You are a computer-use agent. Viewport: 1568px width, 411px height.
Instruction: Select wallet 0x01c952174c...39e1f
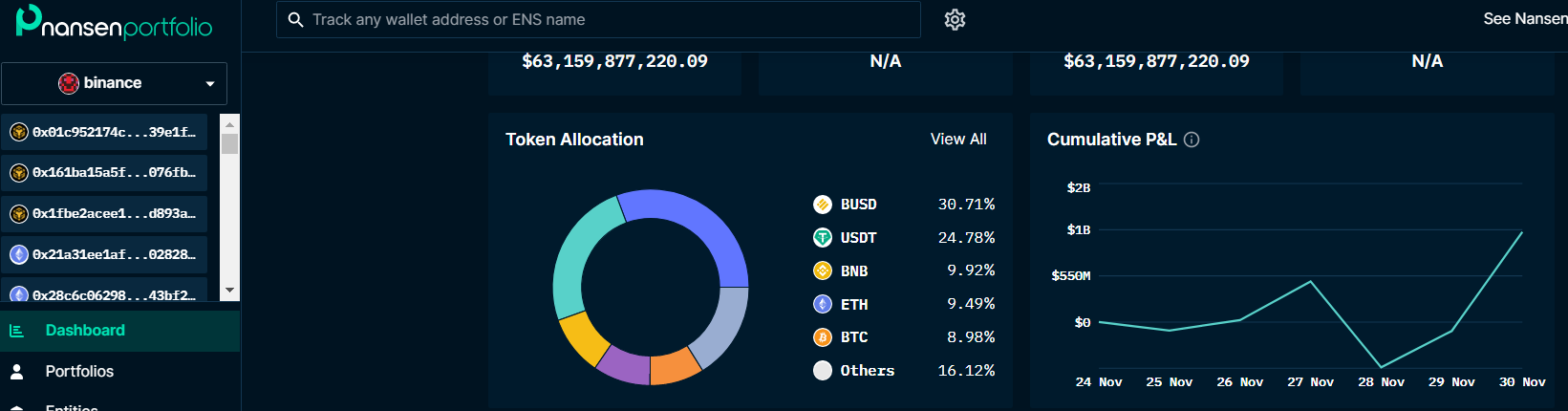pyautogui.click(x=104, y=133)
